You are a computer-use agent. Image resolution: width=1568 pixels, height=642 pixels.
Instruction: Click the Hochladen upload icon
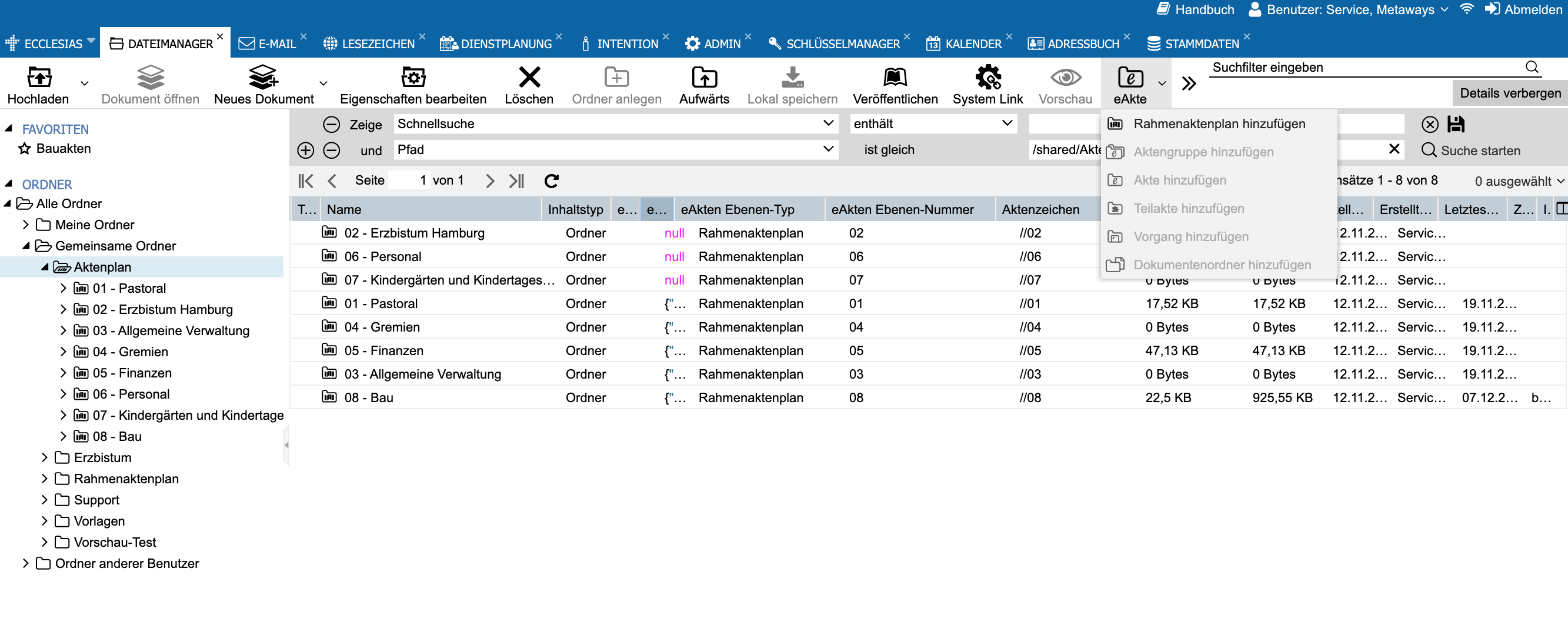(x=39, y=78)
